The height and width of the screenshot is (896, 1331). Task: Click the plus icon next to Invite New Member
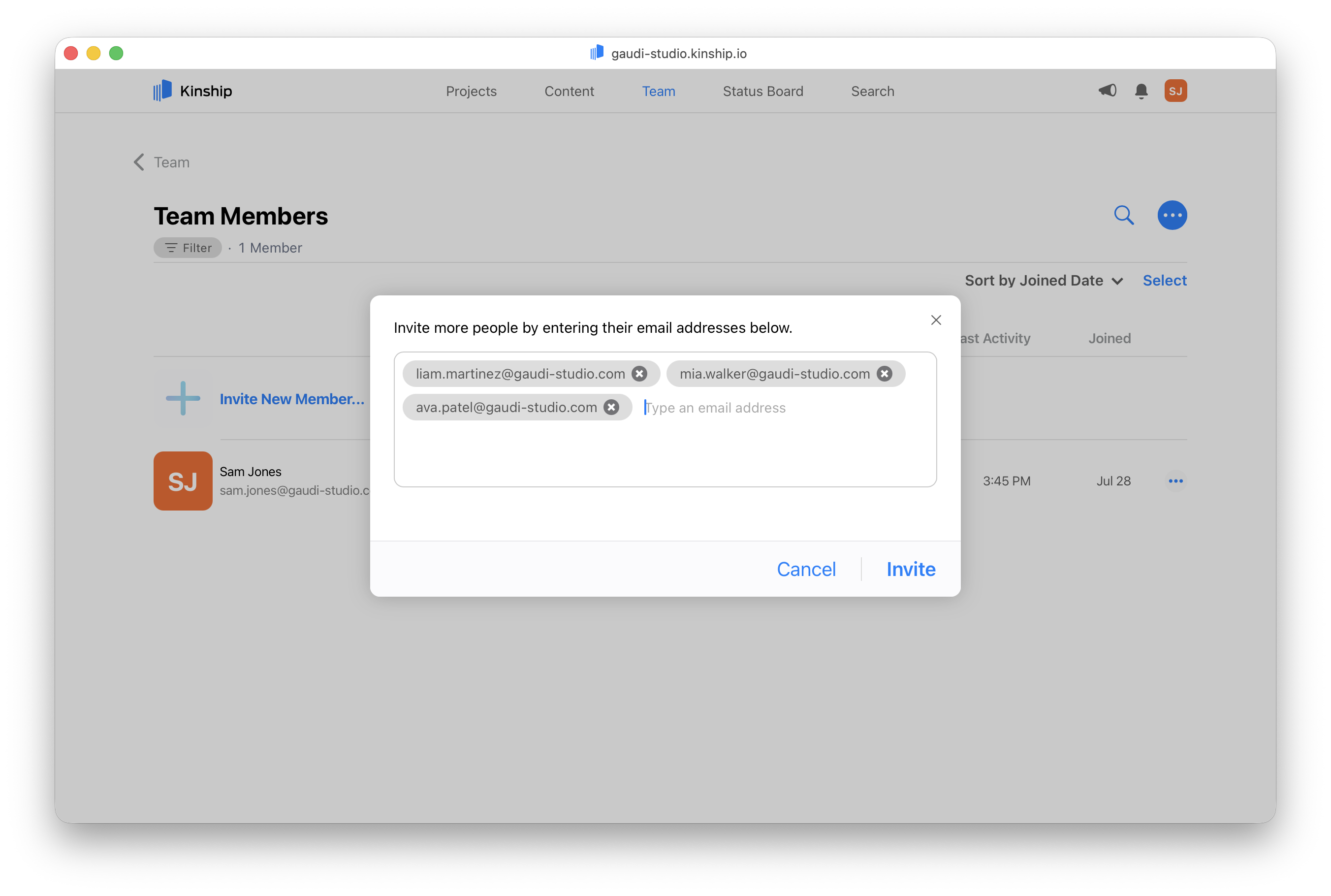pyautogui.click(x=182, y=398)
